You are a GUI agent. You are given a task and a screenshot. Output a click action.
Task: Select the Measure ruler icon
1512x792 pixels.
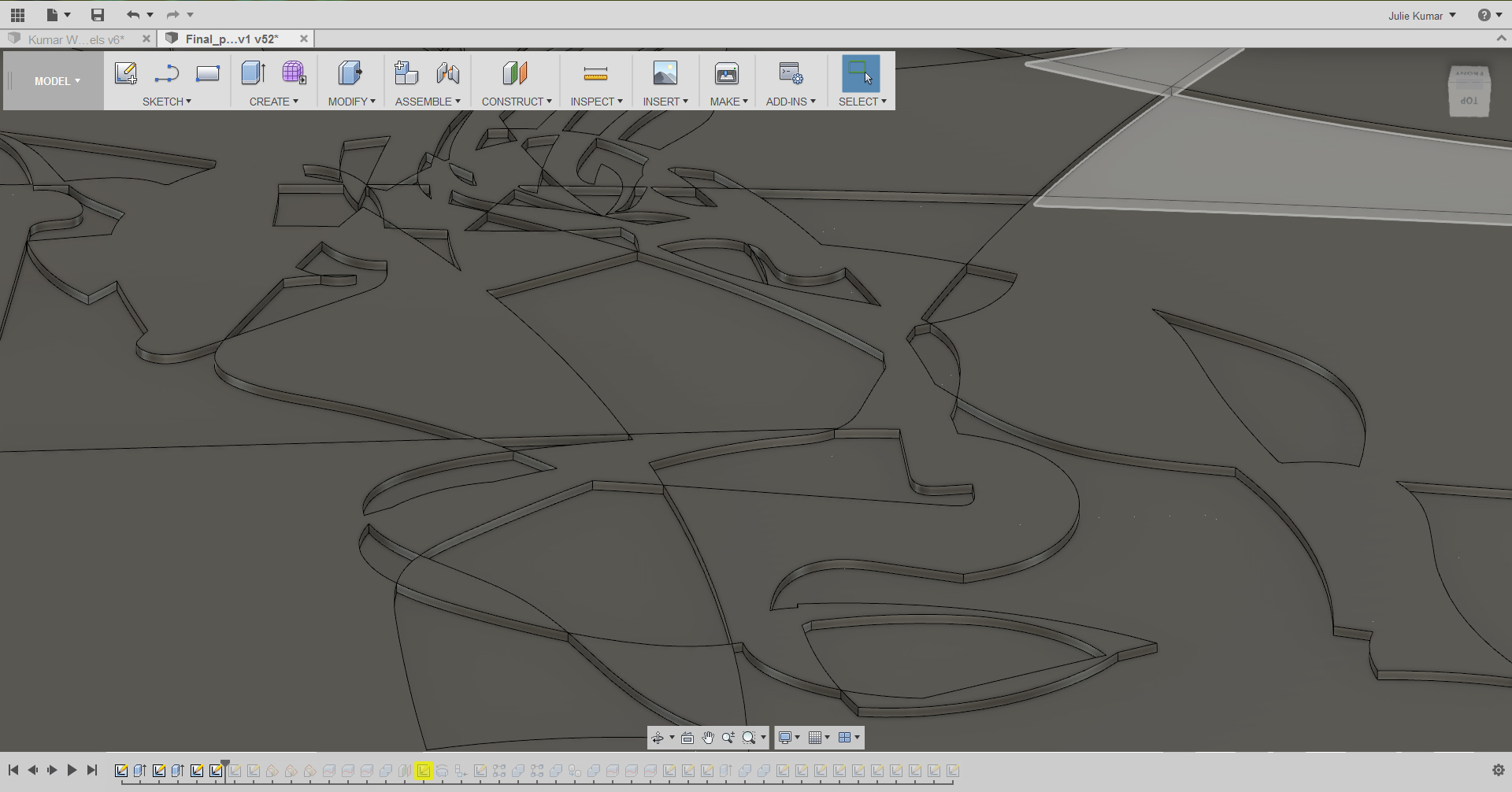tap(595, 73)
